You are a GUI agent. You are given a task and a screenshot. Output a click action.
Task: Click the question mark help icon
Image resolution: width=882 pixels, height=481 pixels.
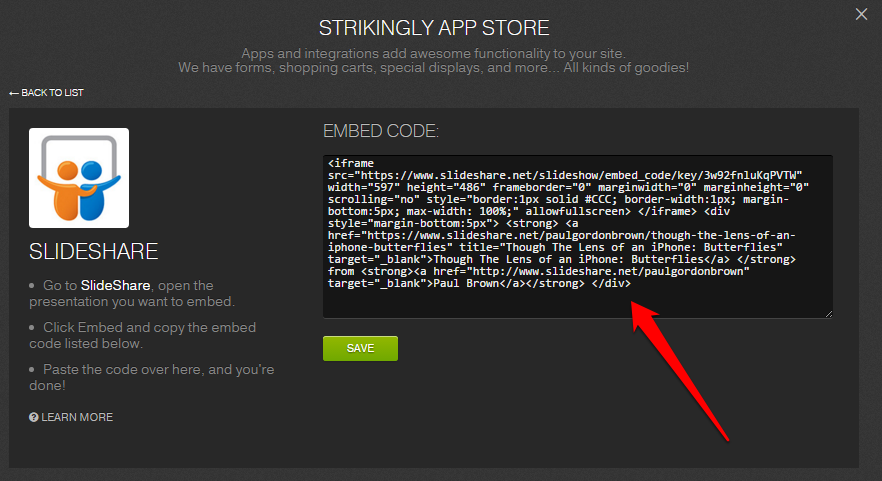coord(34,417)
